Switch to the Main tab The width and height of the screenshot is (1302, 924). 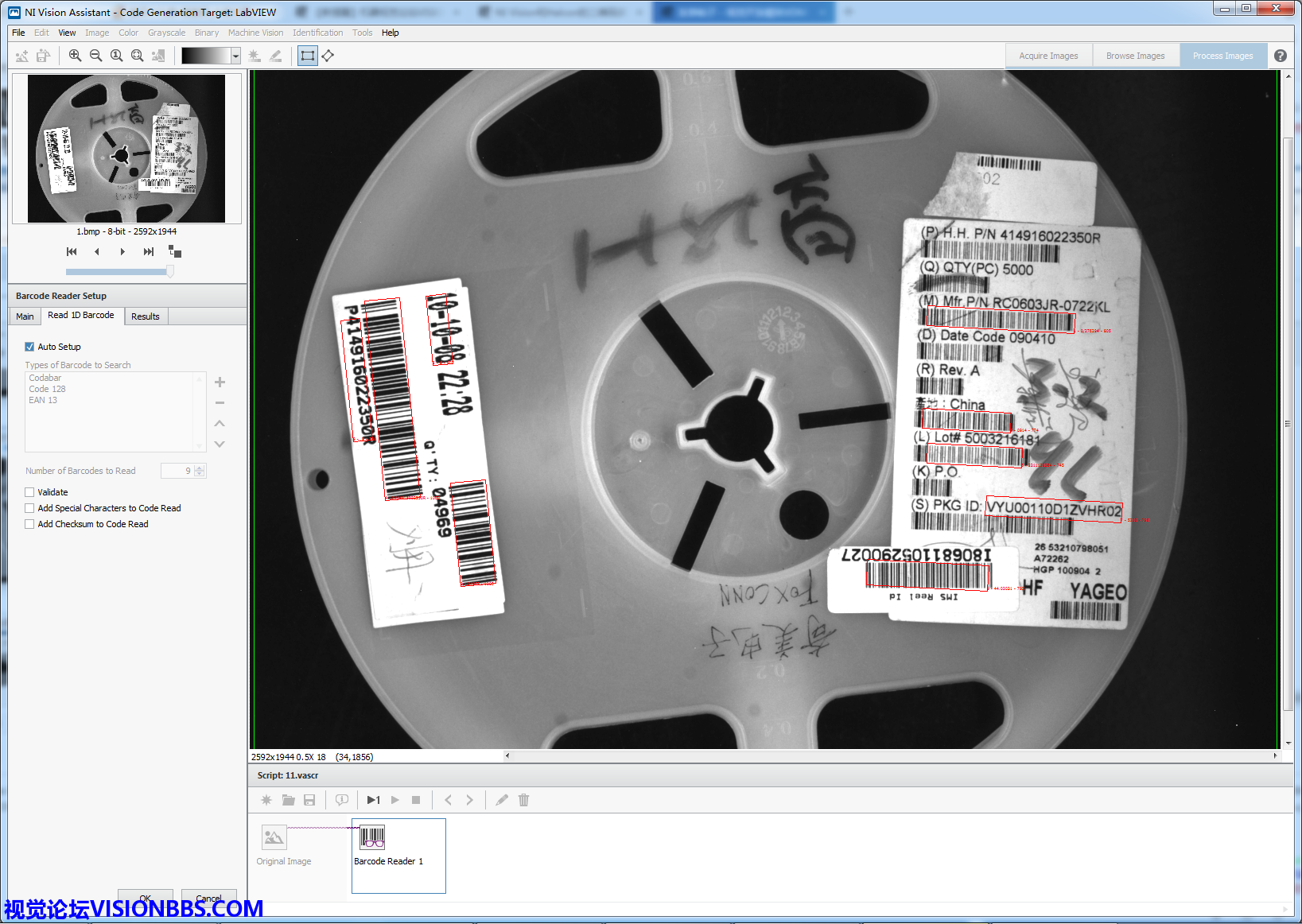[25, 316]
